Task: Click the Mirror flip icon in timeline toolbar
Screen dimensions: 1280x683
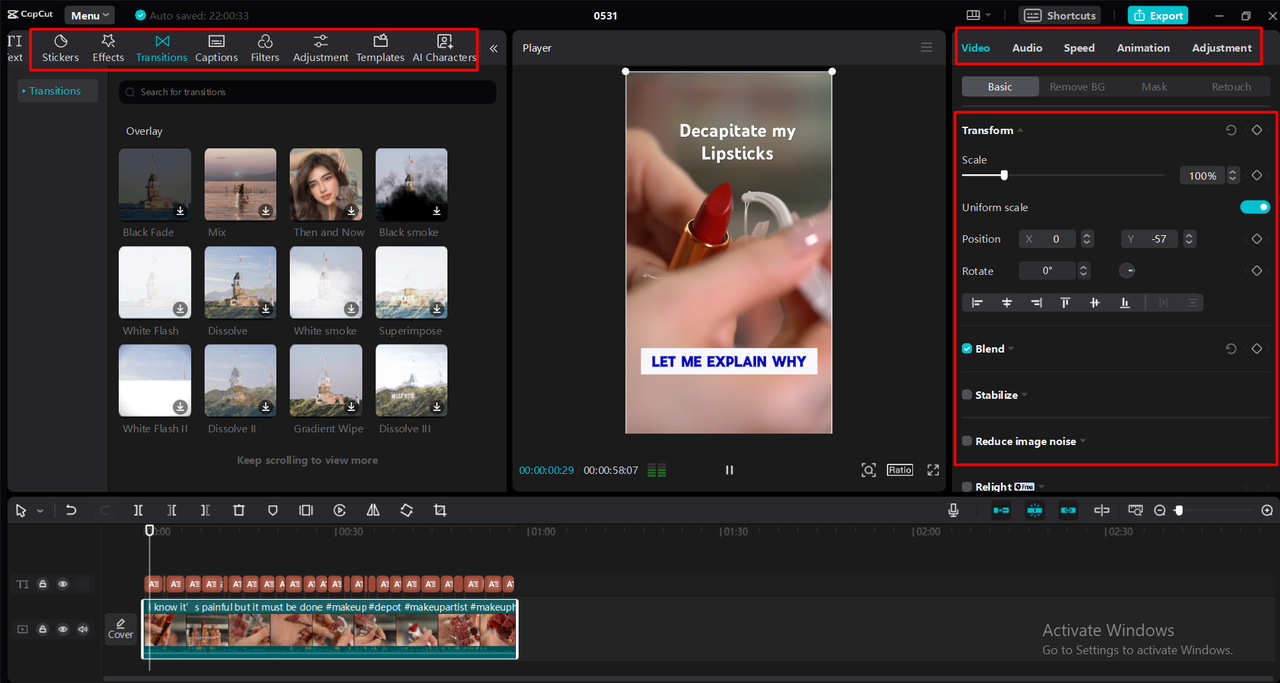Action: [373, 510]
